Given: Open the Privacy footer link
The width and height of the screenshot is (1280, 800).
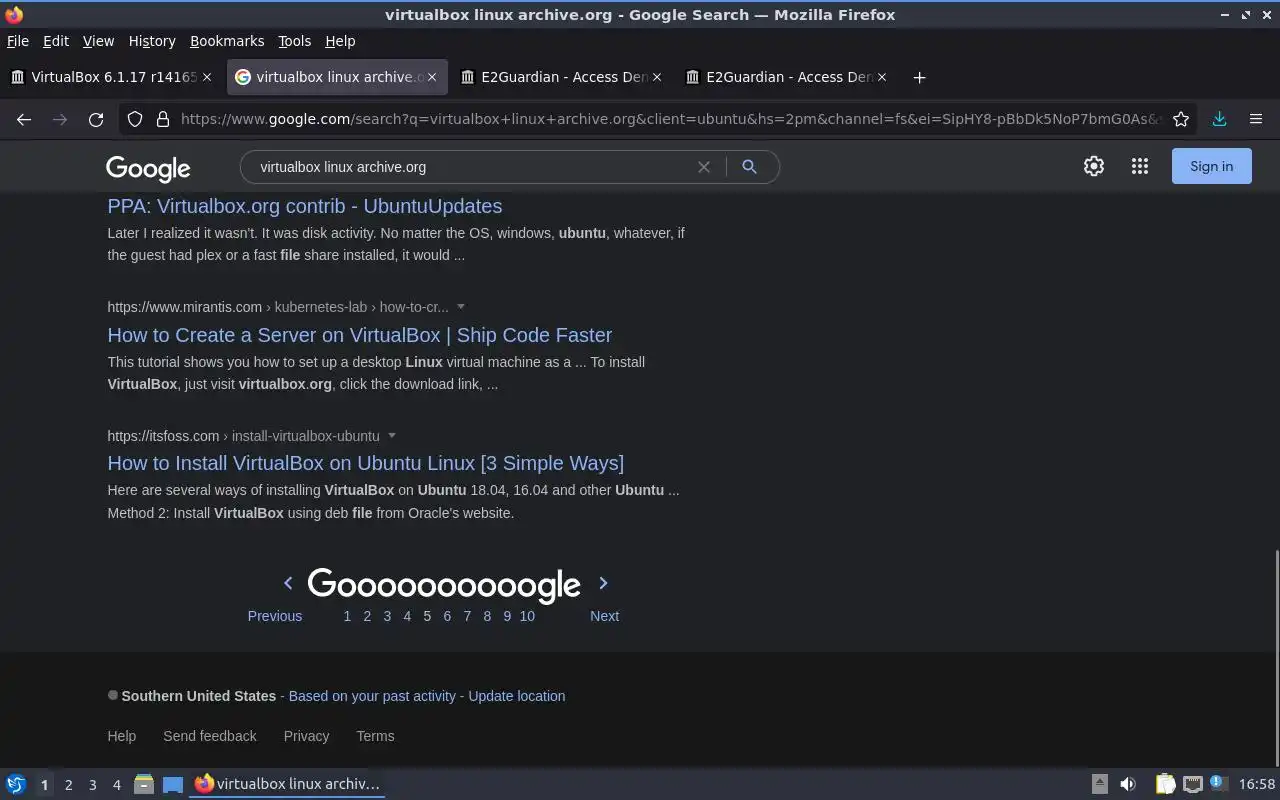Looking at the screenshot, I should click(x=306, y=736).
